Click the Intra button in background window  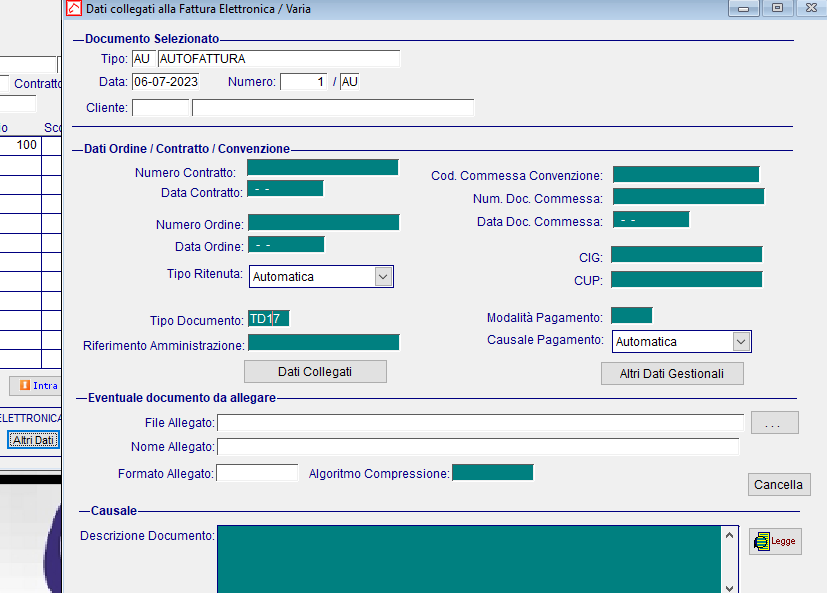[35, 386]
